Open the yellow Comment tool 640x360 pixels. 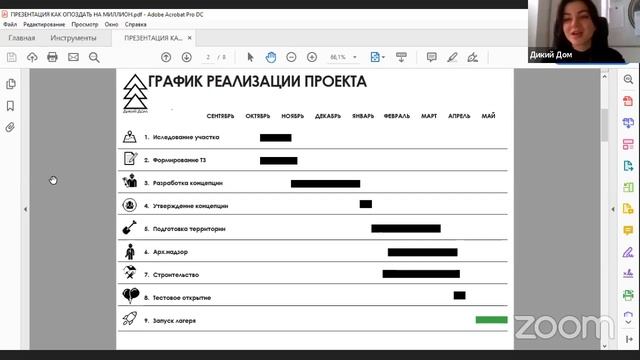coord(628,231)
